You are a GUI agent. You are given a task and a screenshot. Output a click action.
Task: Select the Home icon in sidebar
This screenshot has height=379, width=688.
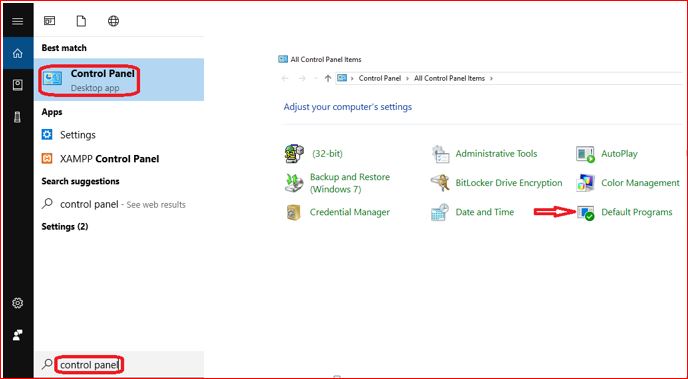coord(18,53)
